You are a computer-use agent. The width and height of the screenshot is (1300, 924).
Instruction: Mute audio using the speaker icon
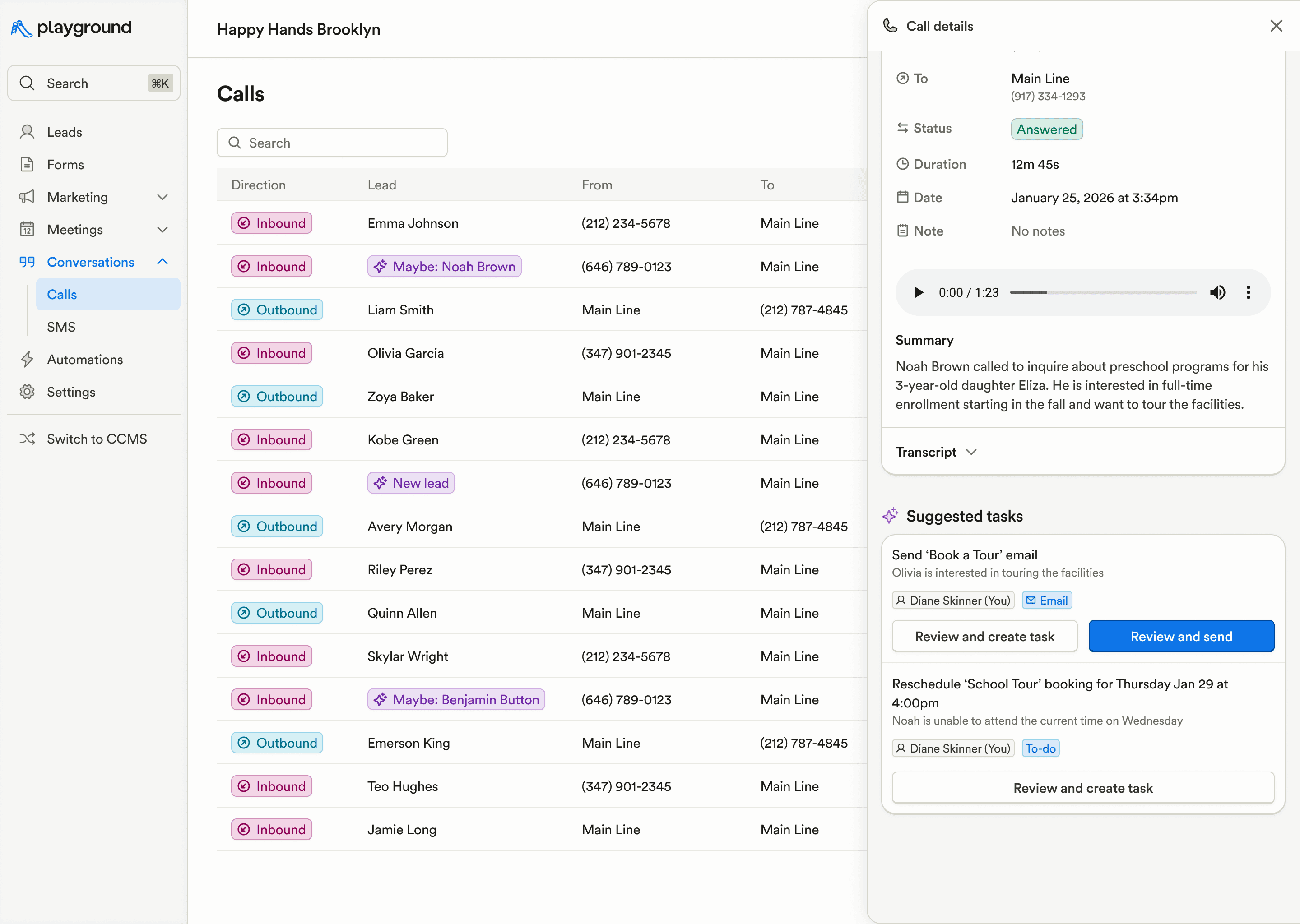(x=1217, y=292)
